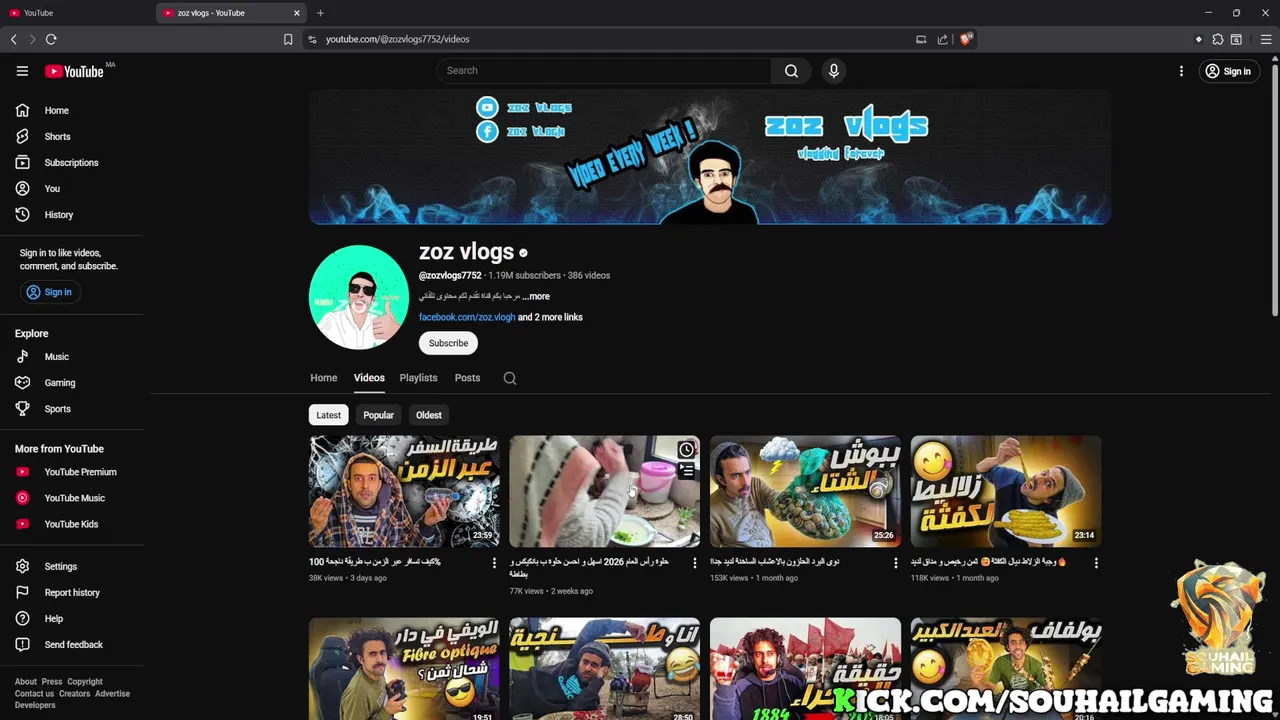
Task: Start voice search with microphone
Action: 833,71
